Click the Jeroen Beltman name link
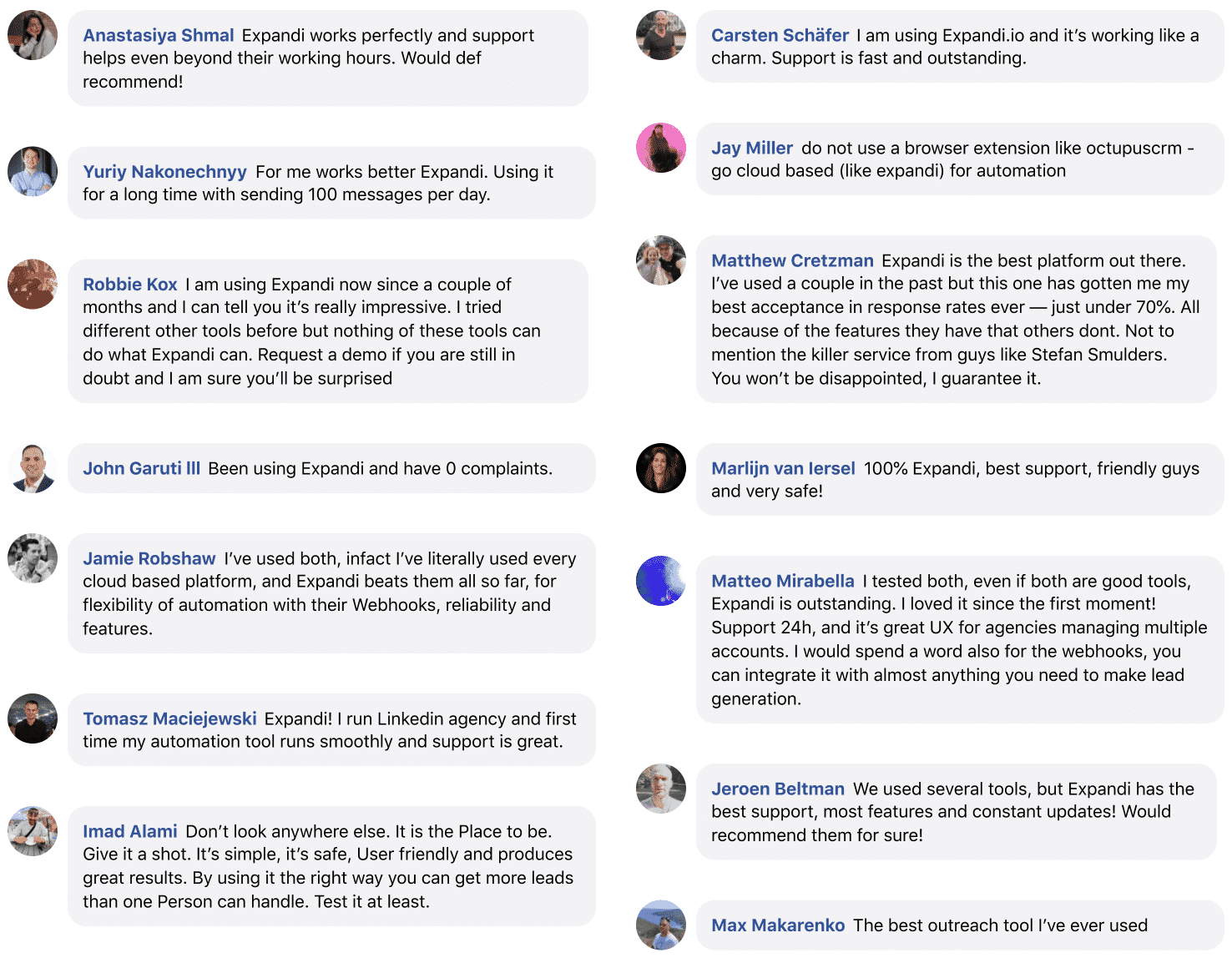The height and width of the screenshot is (958, 1232). click(x=778, y=789)
